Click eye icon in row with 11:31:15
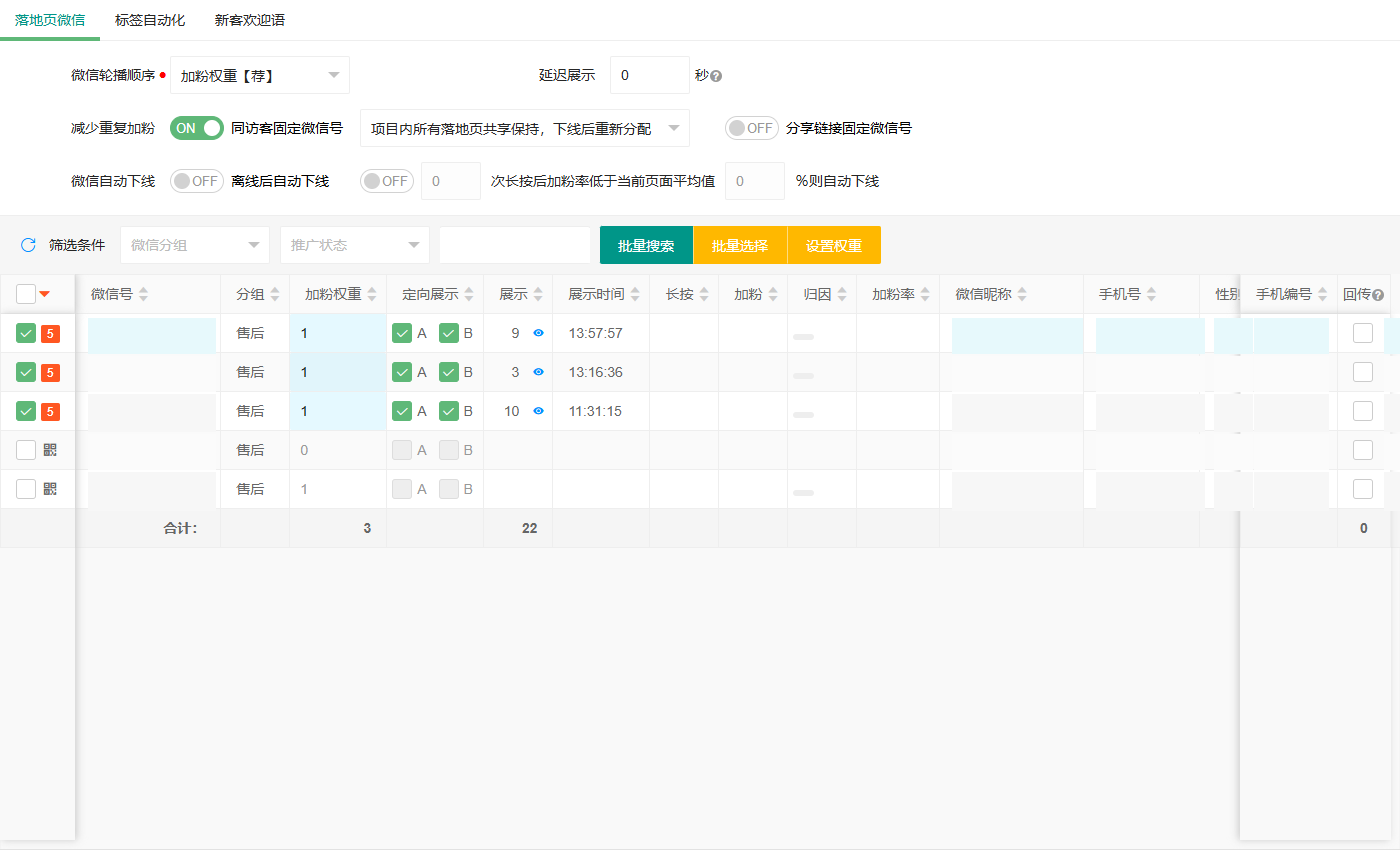The width and height of the screenshot is (1400, 850). pos(538,411)
